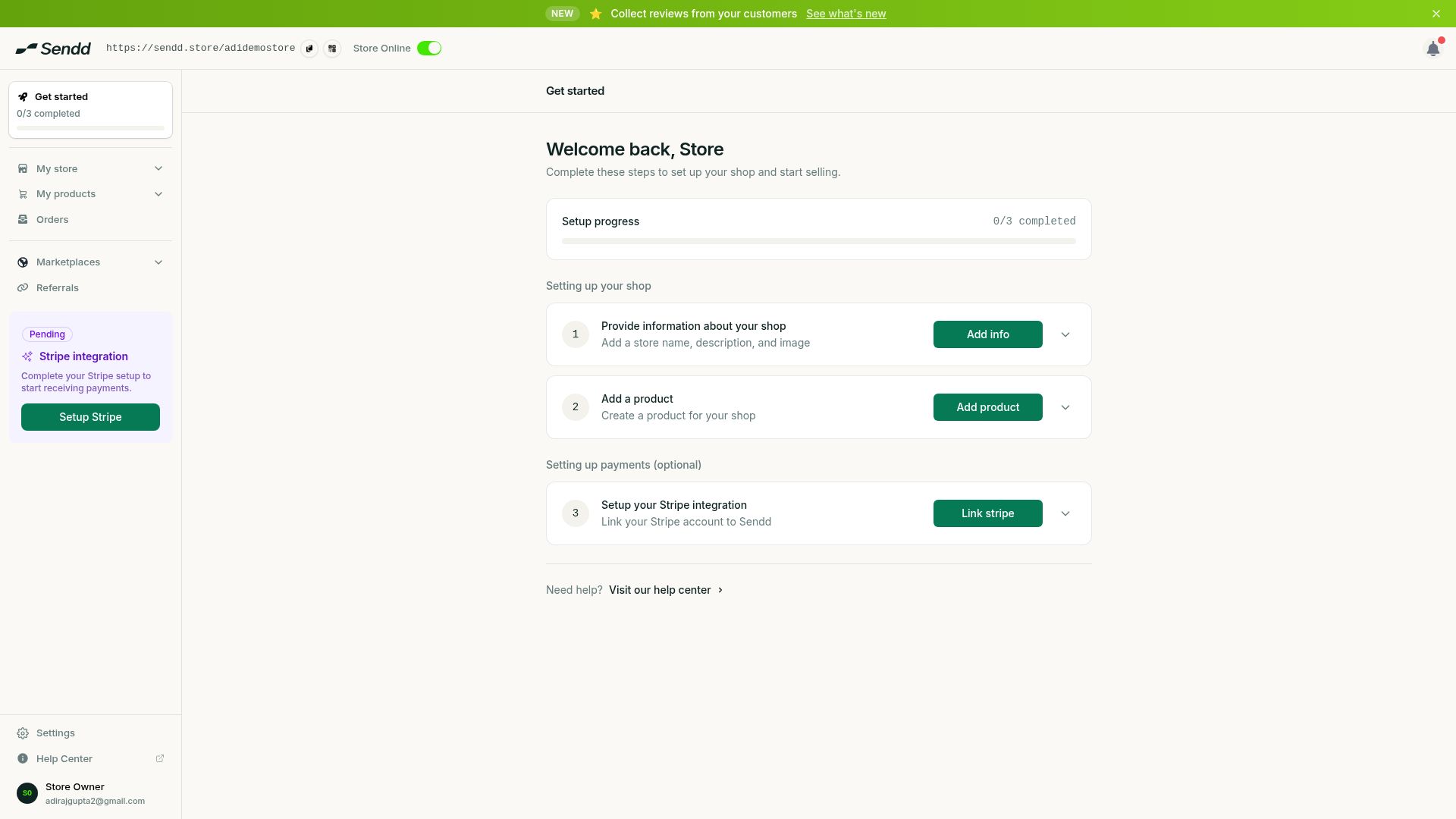This screenshot has width=1456, height=819.
Task: Expand the Marketplaces menu chevron
Action: [x=158, y=262]
